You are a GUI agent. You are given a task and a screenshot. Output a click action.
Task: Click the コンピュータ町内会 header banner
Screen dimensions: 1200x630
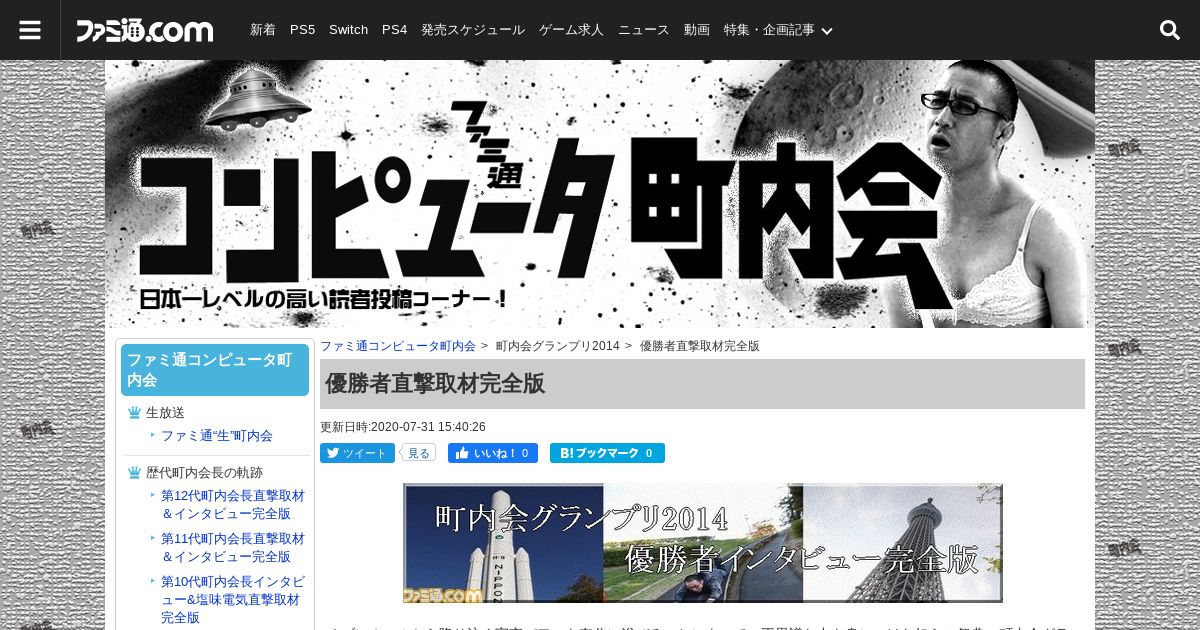click(600, 194)
